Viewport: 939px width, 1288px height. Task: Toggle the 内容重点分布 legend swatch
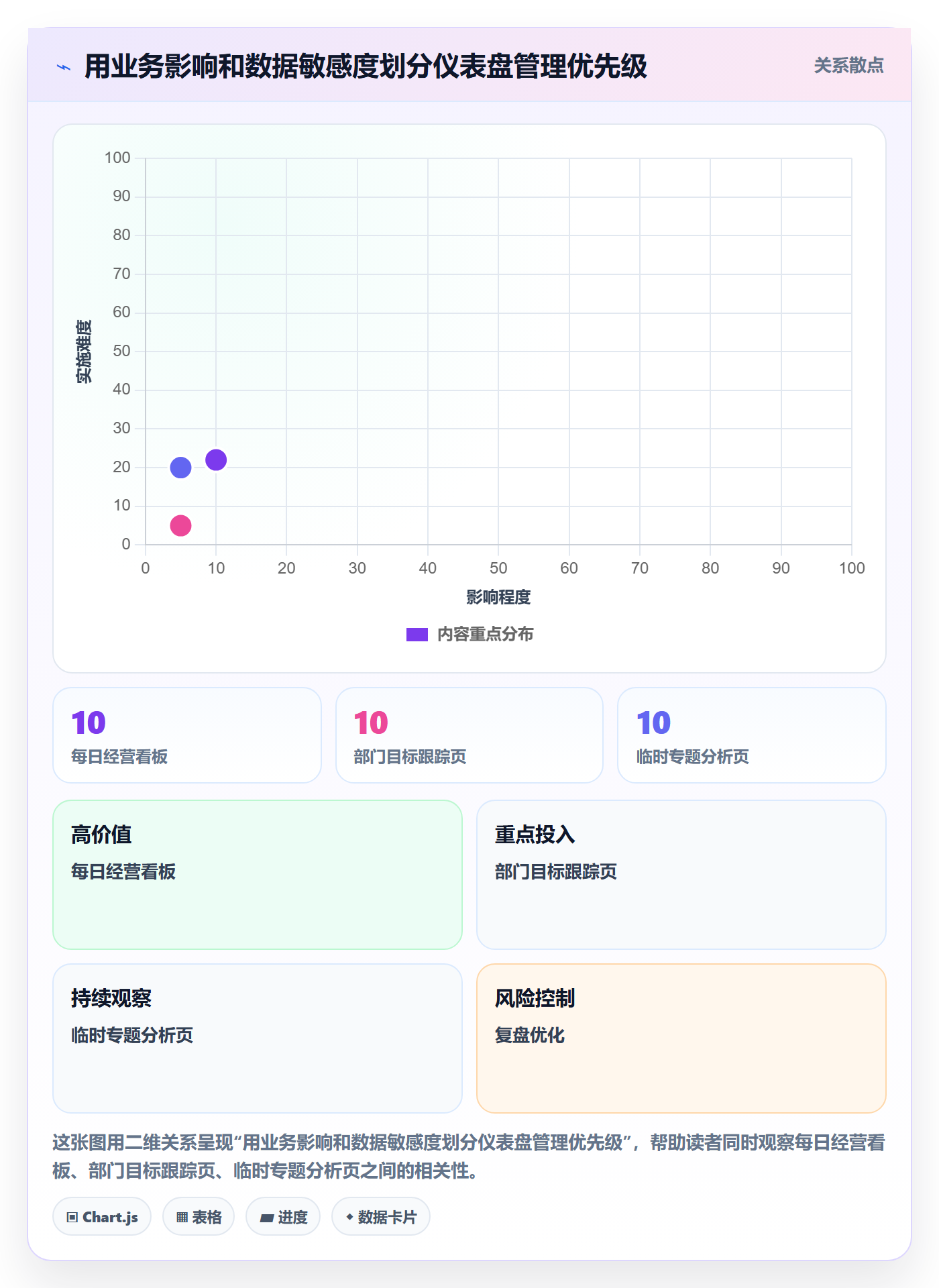417,635
